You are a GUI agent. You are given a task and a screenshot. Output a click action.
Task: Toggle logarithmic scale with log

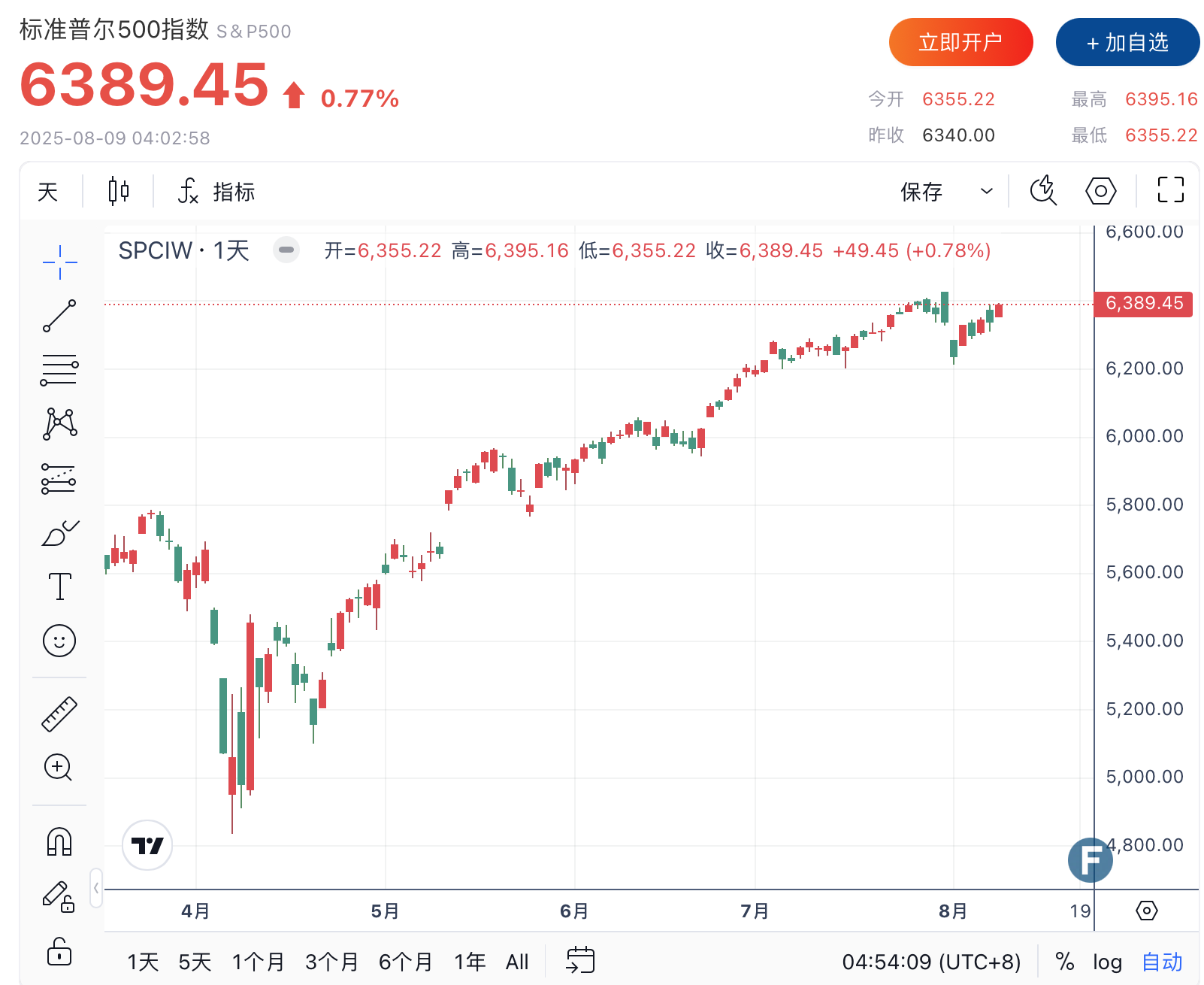(x=1106, y=962)
